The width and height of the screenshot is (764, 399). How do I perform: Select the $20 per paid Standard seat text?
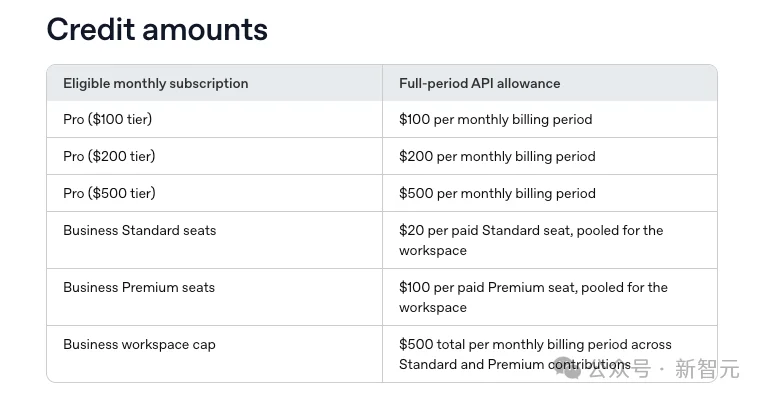(x=484, y=230)
